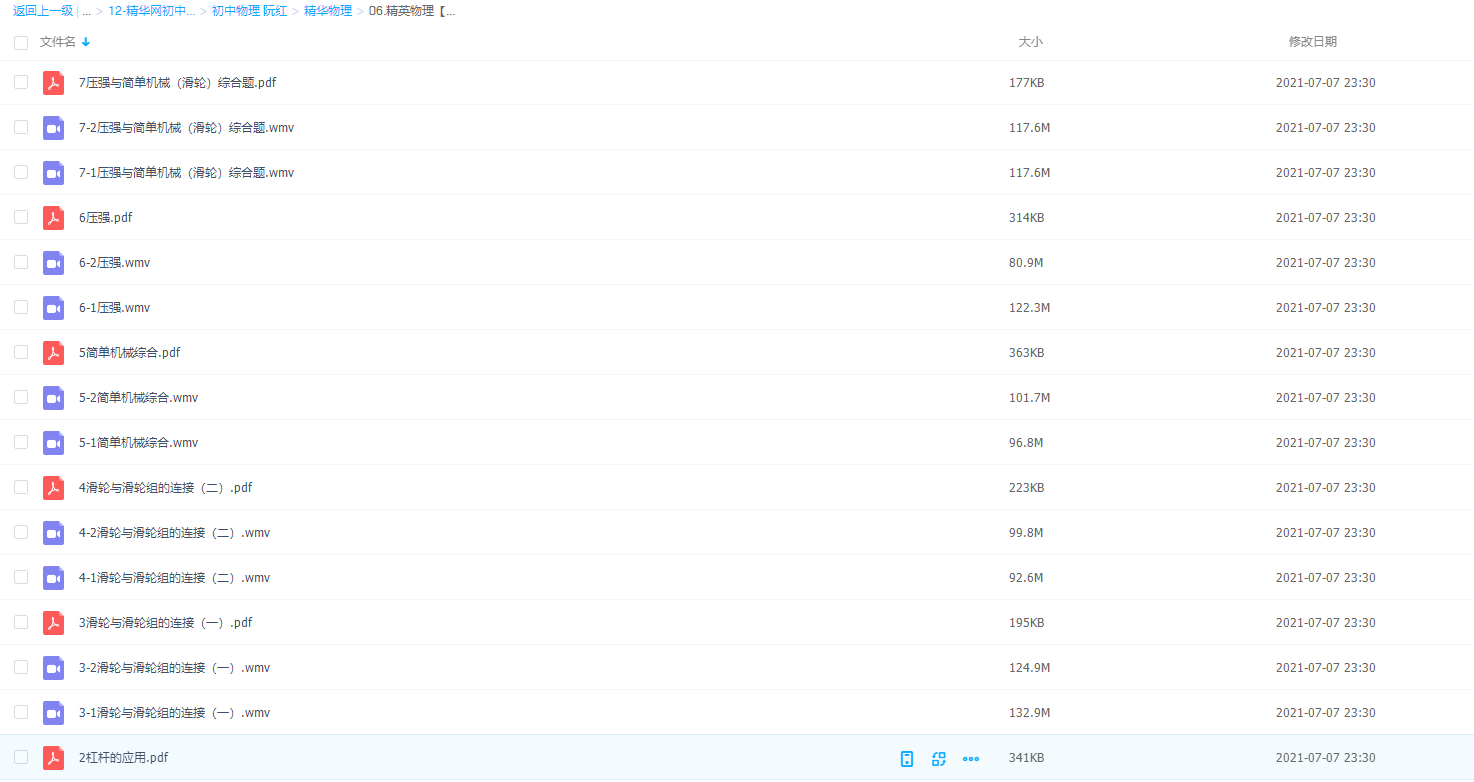Click the PDF icon of 7压强与简单机械（滑轮）综合题.pdf
The width and height of the screenshot is (1474, 782).
[53, 83]
